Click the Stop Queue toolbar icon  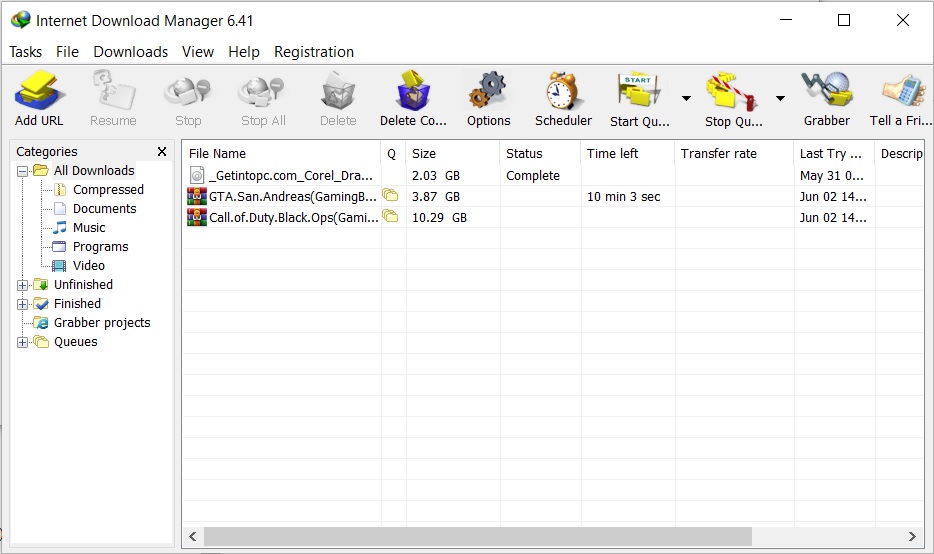coord(733,91)
